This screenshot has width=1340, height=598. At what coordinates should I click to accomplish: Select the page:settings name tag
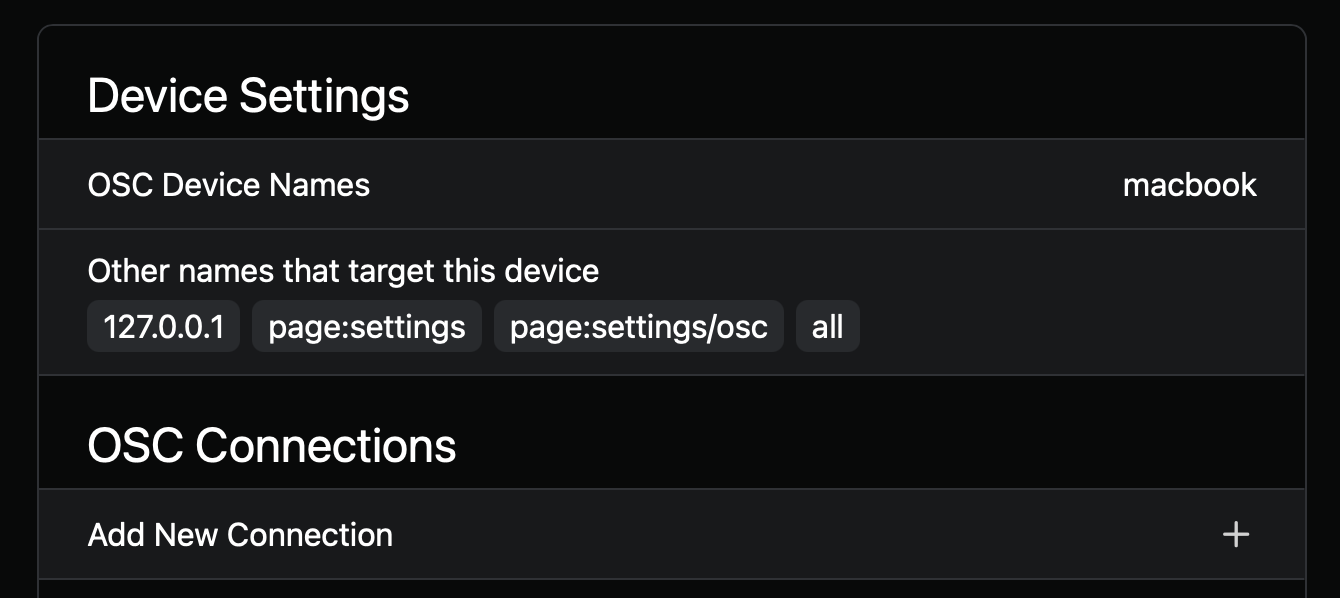click(367, 327)
